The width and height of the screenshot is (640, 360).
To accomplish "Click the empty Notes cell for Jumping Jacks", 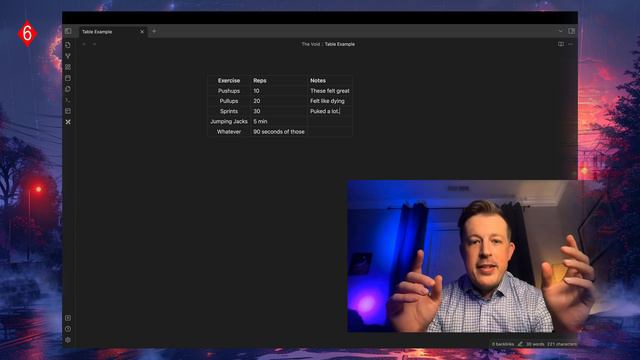I will (330, 121).
